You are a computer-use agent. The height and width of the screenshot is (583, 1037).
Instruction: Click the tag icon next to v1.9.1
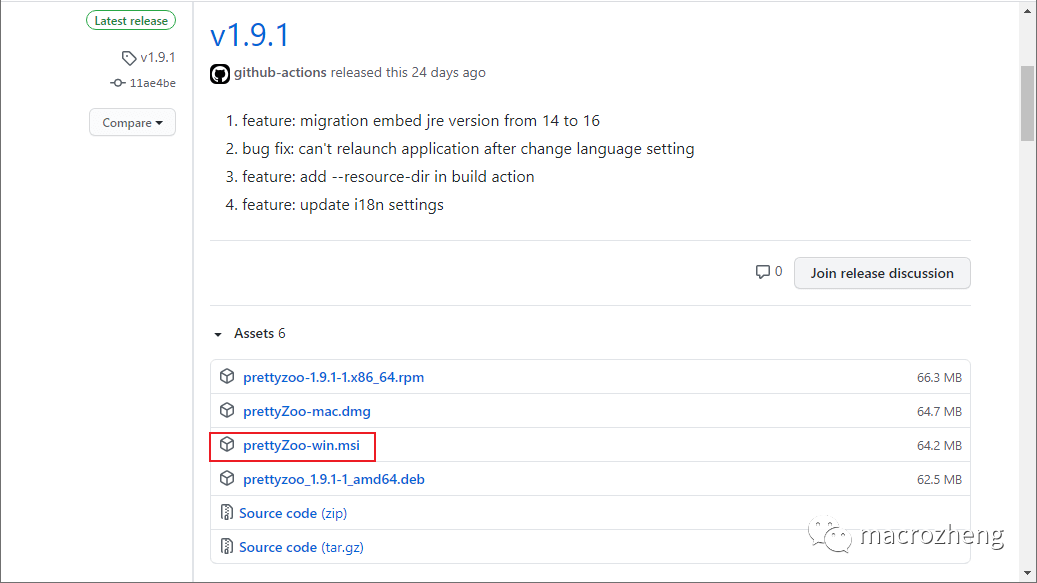(128, 58)
